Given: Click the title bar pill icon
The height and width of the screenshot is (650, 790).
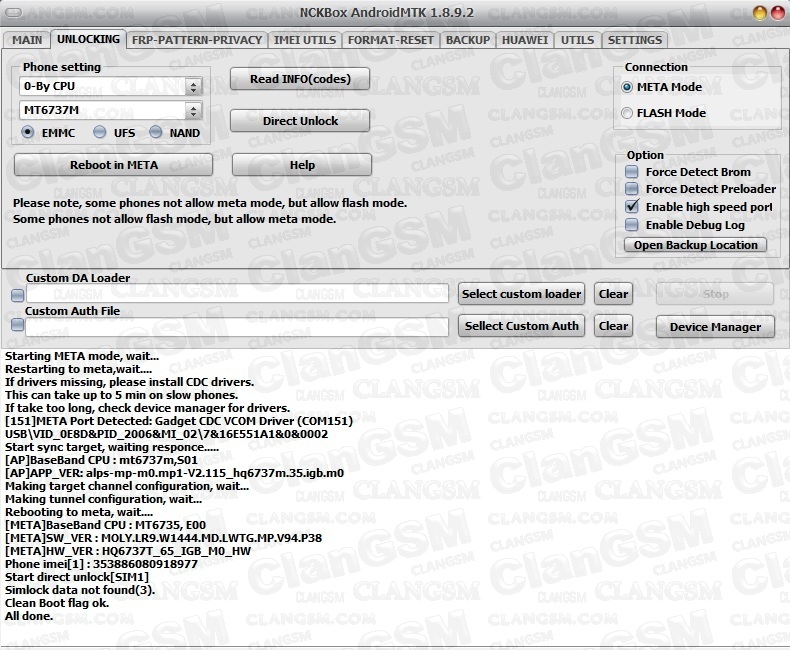Looking at the screenshot, I should (x=13, y=13).
